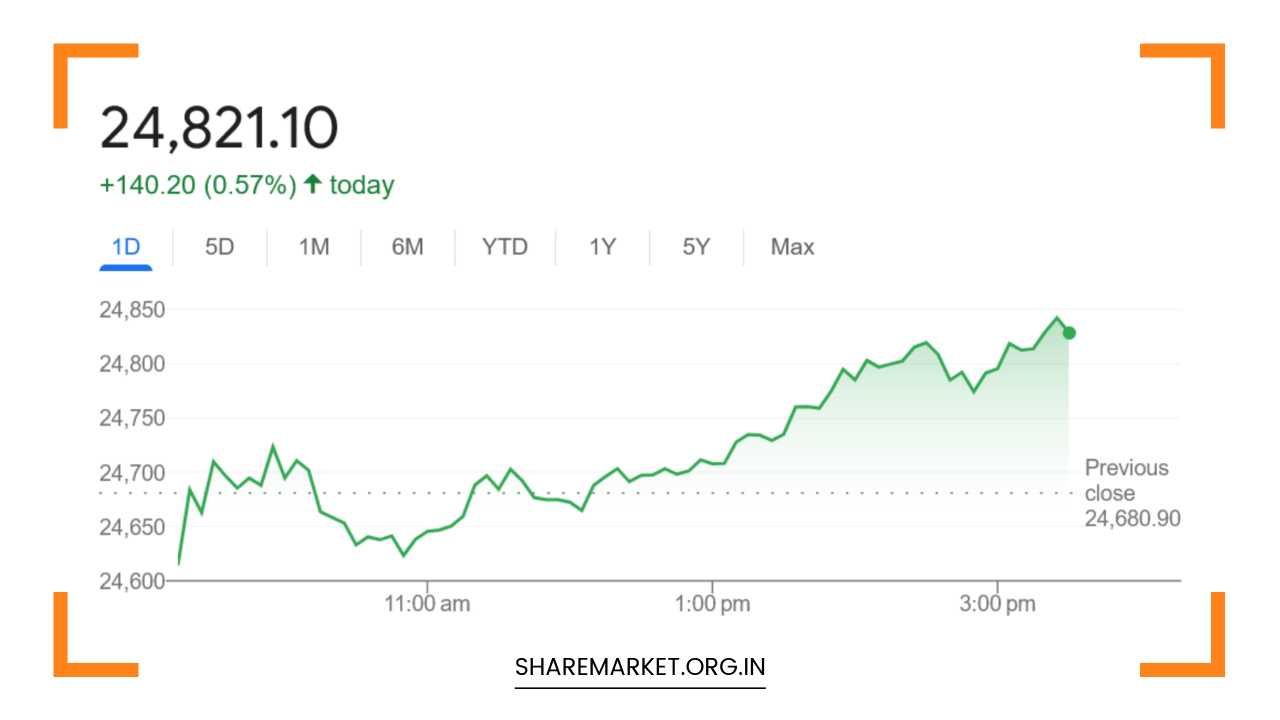
Task: Switch to the 1Y chart view
Action: click(x=602, y=247)
